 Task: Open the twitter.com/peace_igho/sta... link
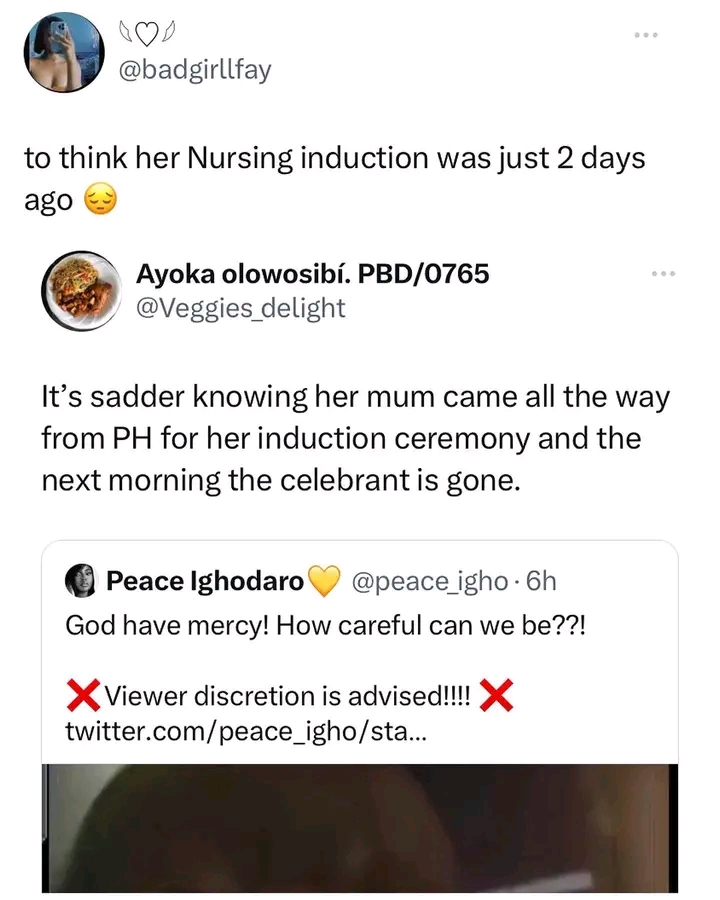tap(245, 731)
